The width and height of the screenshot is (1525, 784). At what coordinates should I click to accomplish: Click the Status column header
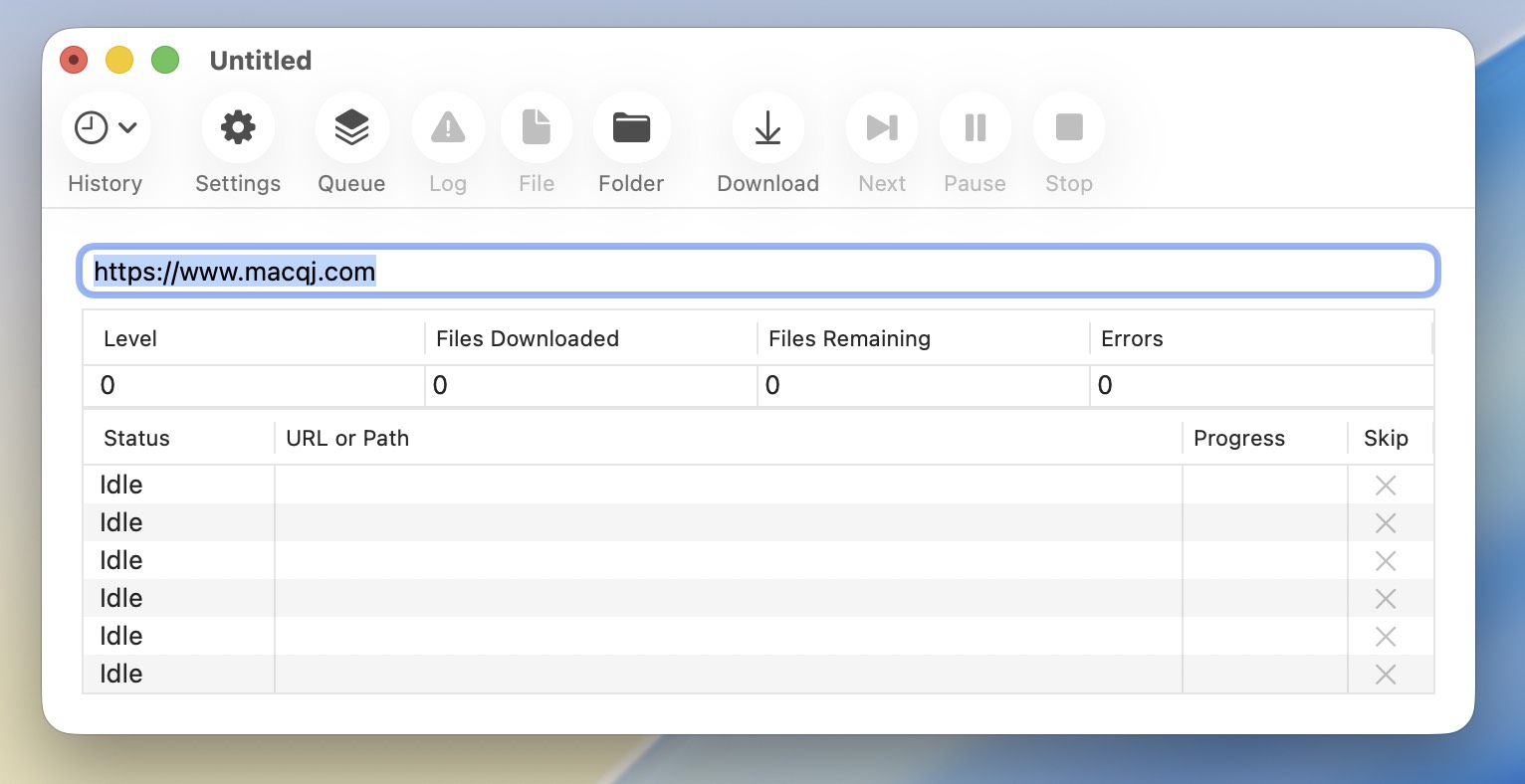(x=137, y=439)
